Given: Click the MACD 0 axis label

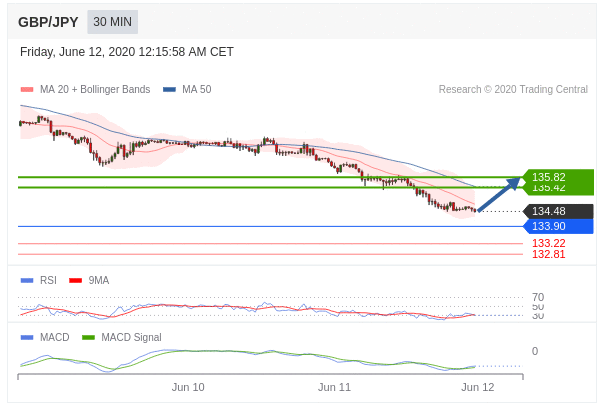Looking at the screenshot, I should 535,351.
